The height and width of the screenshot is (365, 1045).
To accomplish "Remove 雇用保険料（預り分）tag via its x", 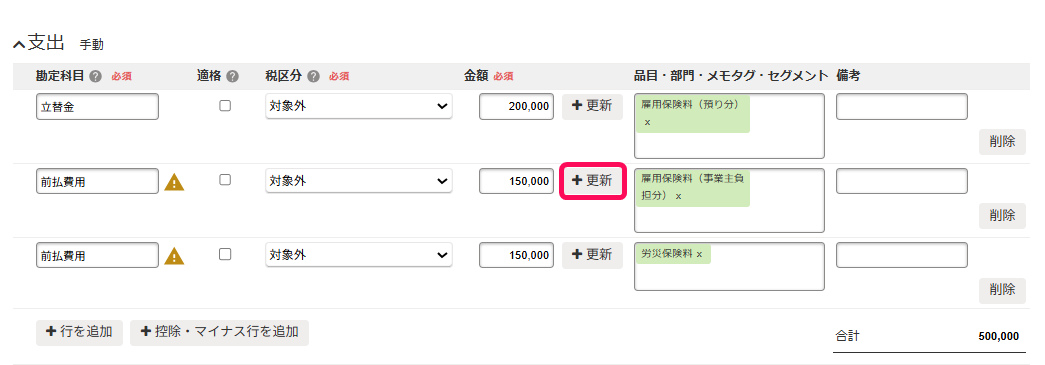I will tap(647, 123).
